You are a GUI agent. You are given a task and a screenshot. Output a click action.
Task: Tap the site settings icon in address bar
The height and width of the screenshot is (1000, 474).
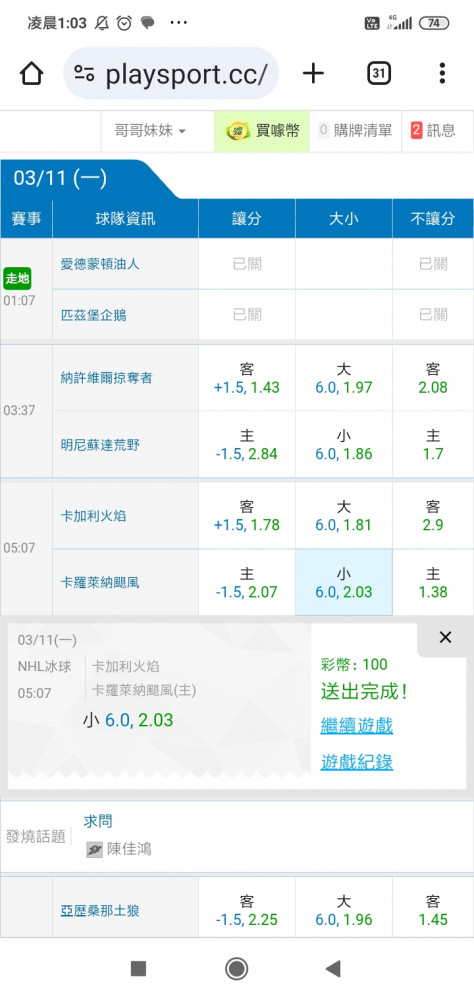84,73
